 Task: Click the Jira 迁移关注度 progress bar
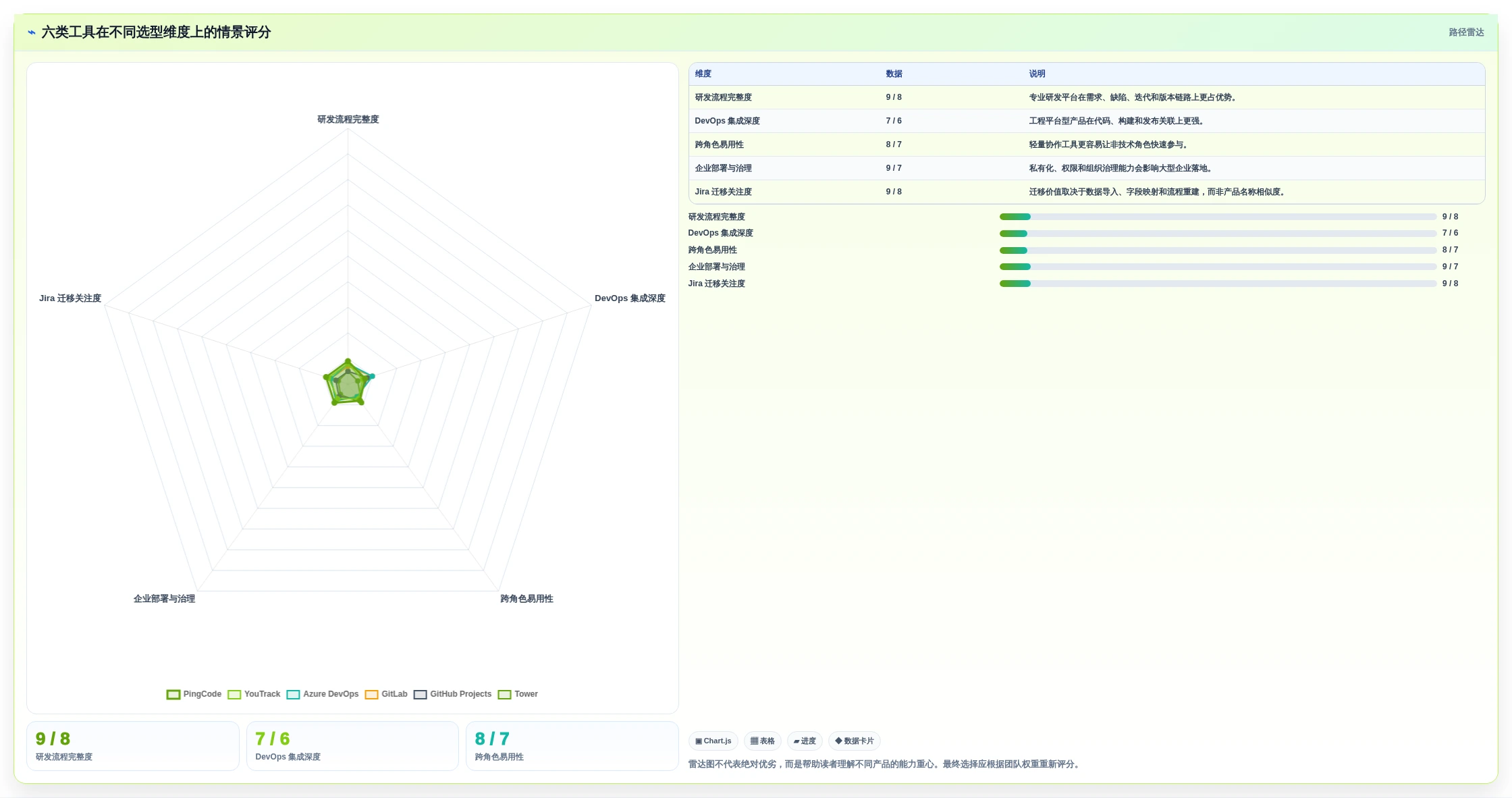pyautogui.click(x=1218, y=284)
